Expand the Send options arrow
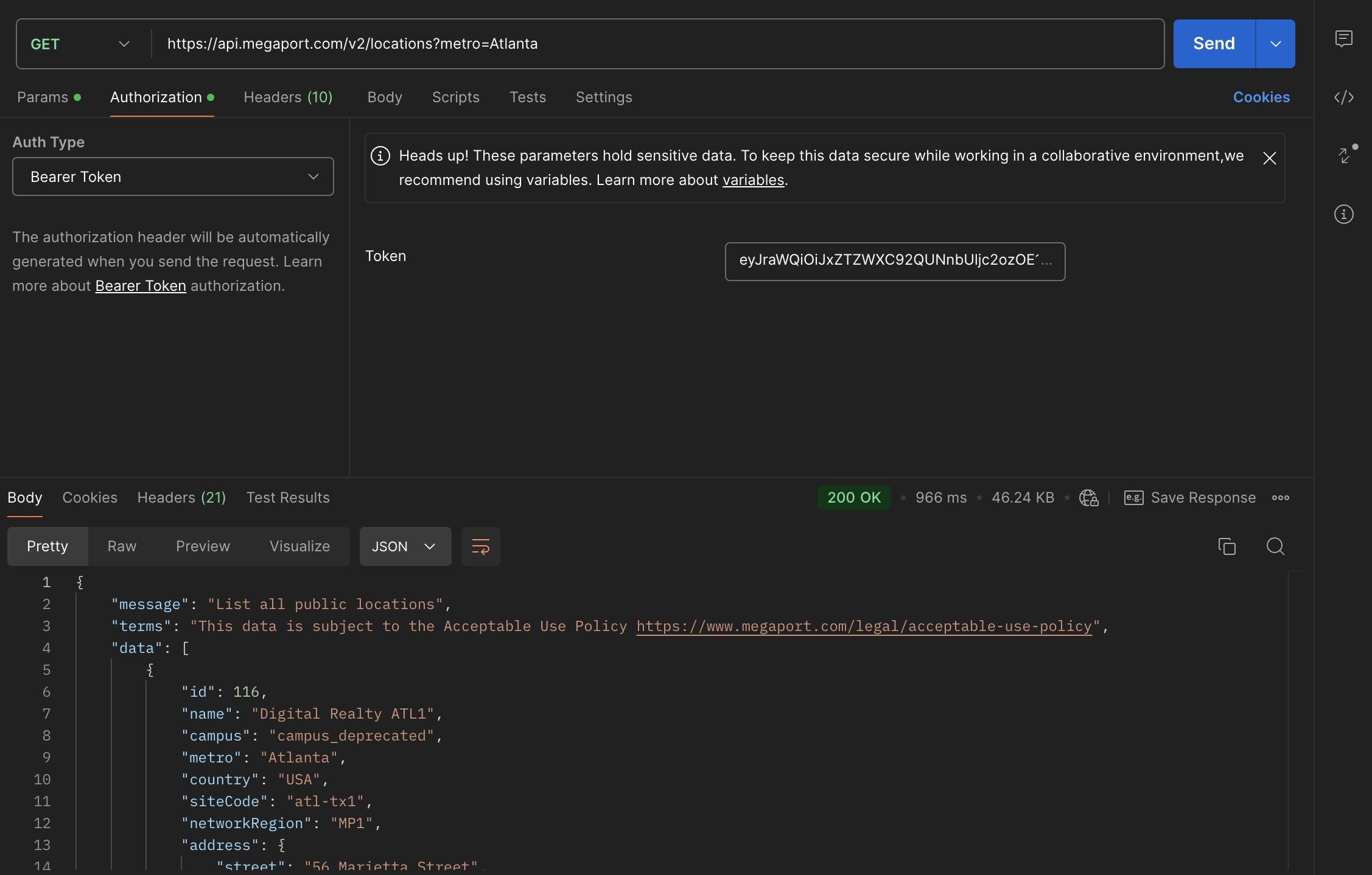 coord(1275,44)
